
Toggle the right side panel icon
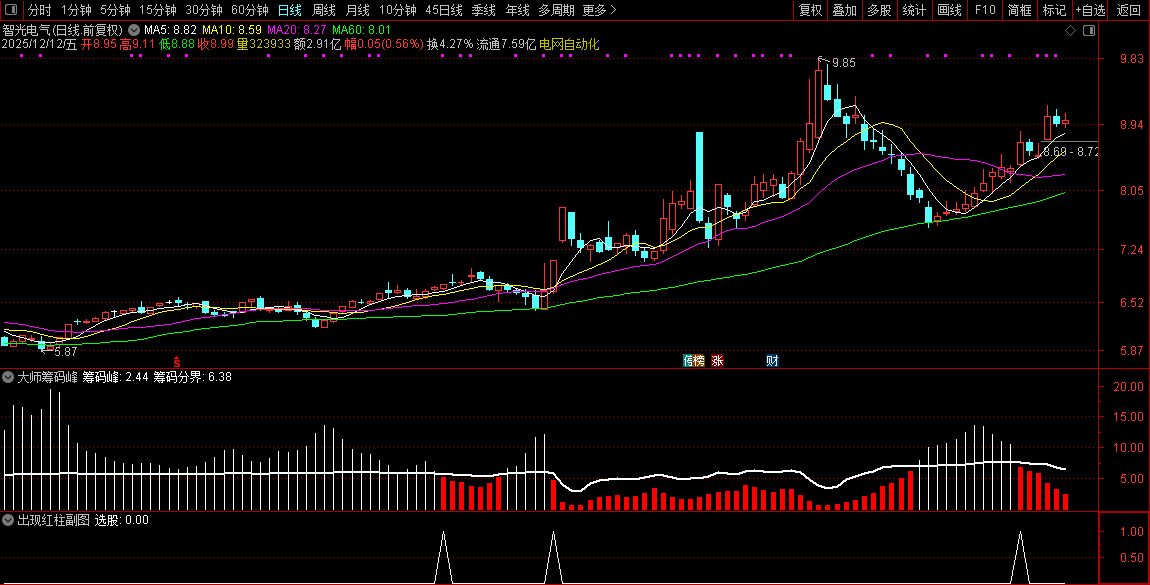pyautogui.click(x=1089, y=31)
